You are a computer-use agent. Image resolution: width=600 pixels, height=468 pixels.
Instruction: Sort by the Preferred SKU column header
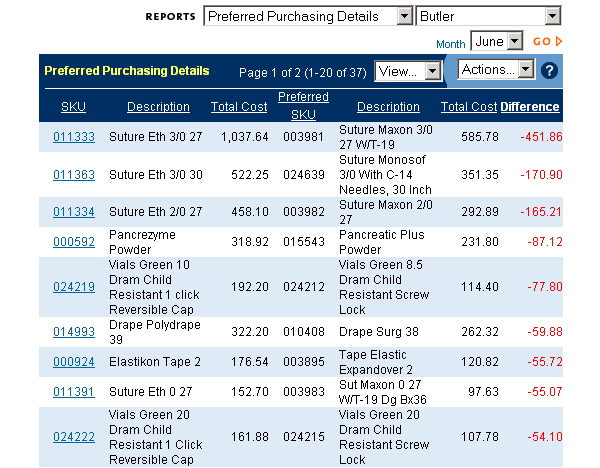click(x=303, y=106)
